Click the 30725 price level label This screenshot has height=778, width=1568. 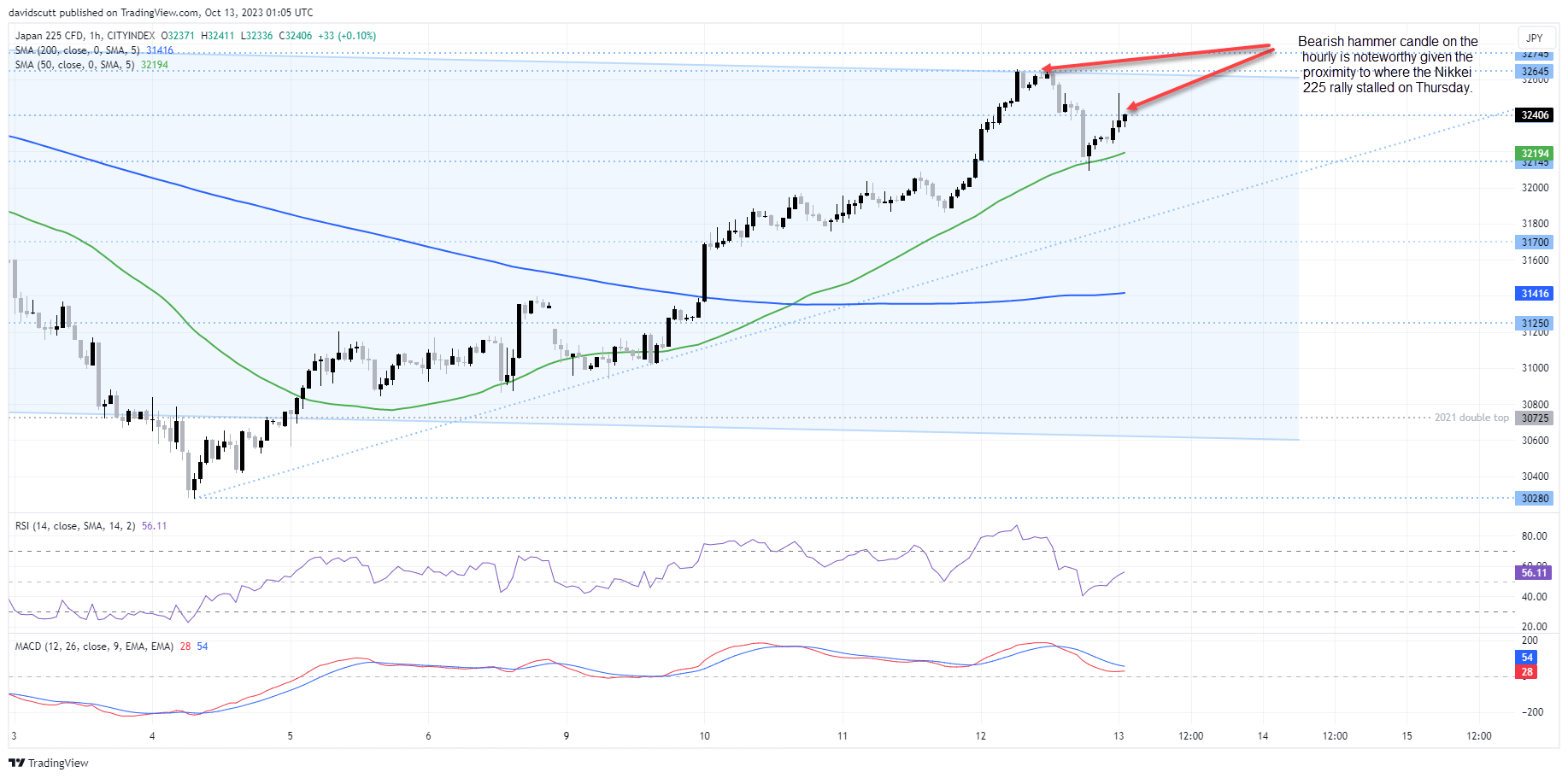pyautogui.click(x=1535, y=418)
